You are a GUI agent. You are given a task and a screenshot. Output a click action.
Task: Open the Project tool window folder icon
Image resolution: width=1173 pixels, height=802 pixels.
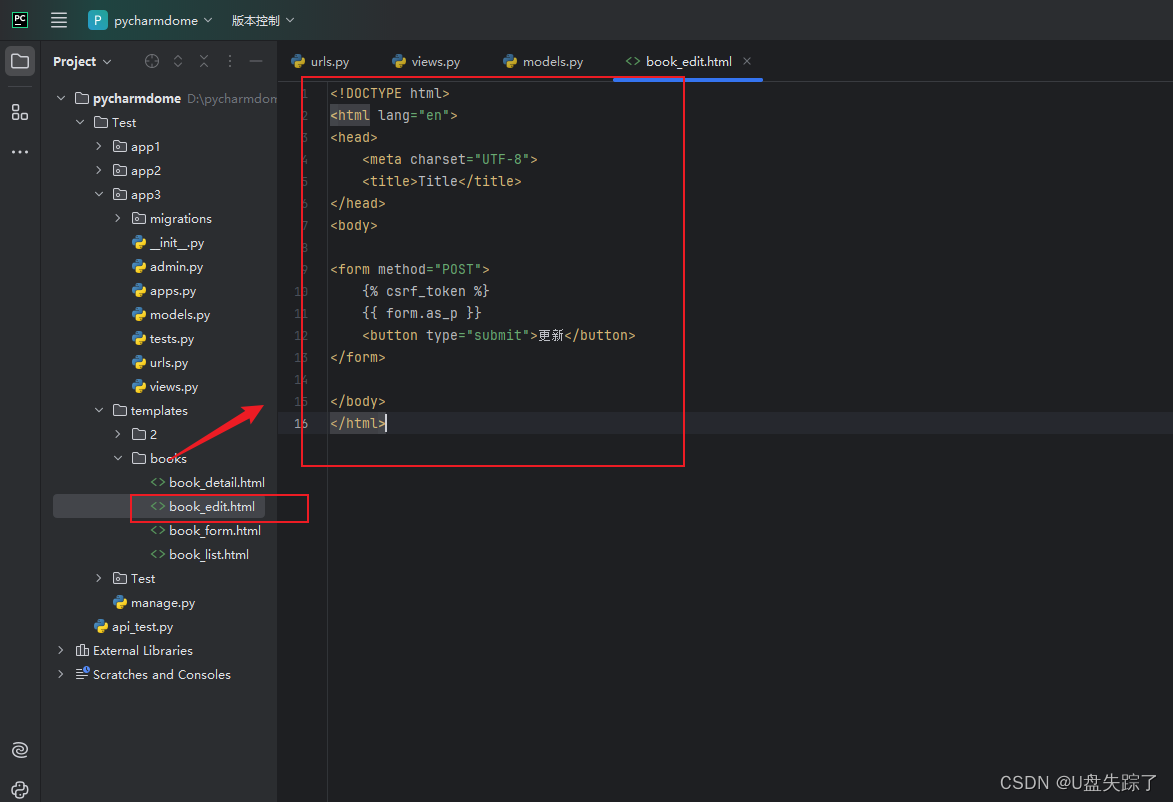click(19, 61)
